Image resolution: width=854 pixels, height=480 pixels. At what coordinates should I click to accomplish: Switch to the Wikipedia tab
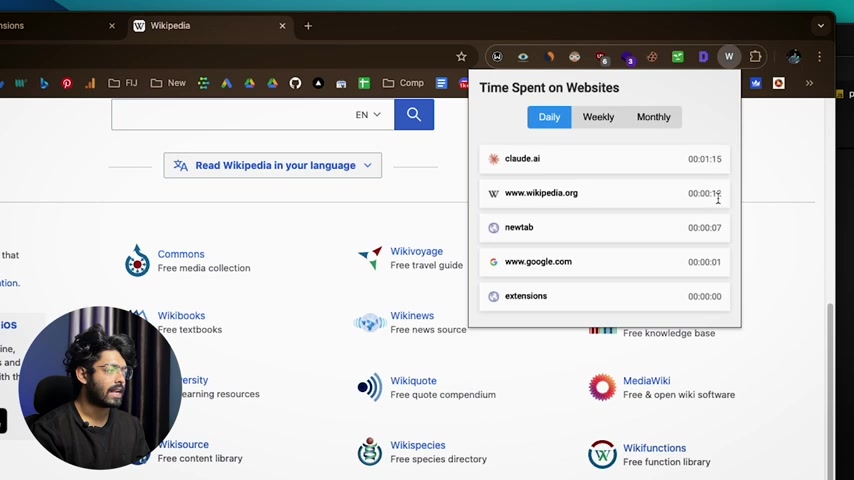(211, 26)
